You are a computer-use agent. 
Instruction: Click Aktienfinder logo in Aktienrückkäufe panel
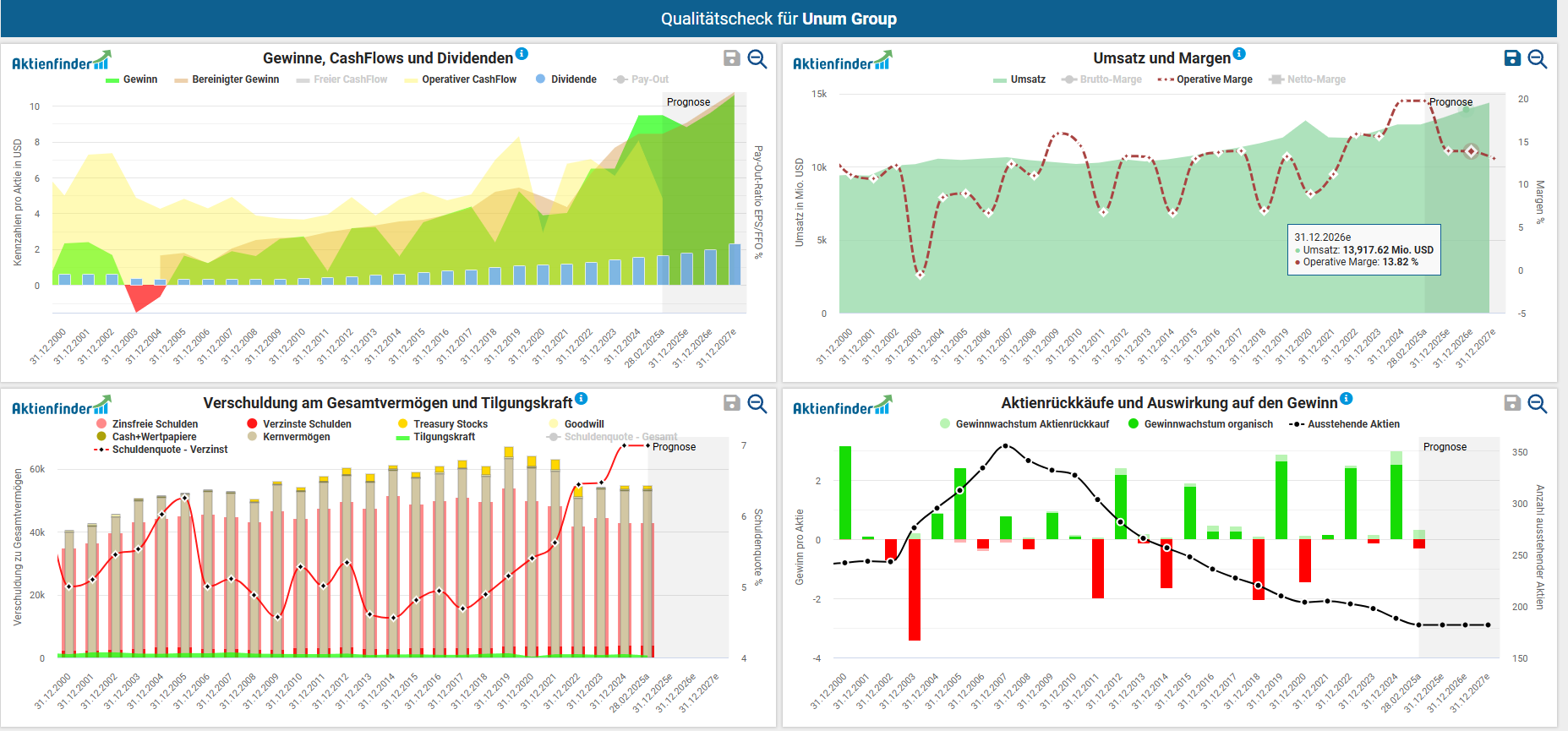842,406
